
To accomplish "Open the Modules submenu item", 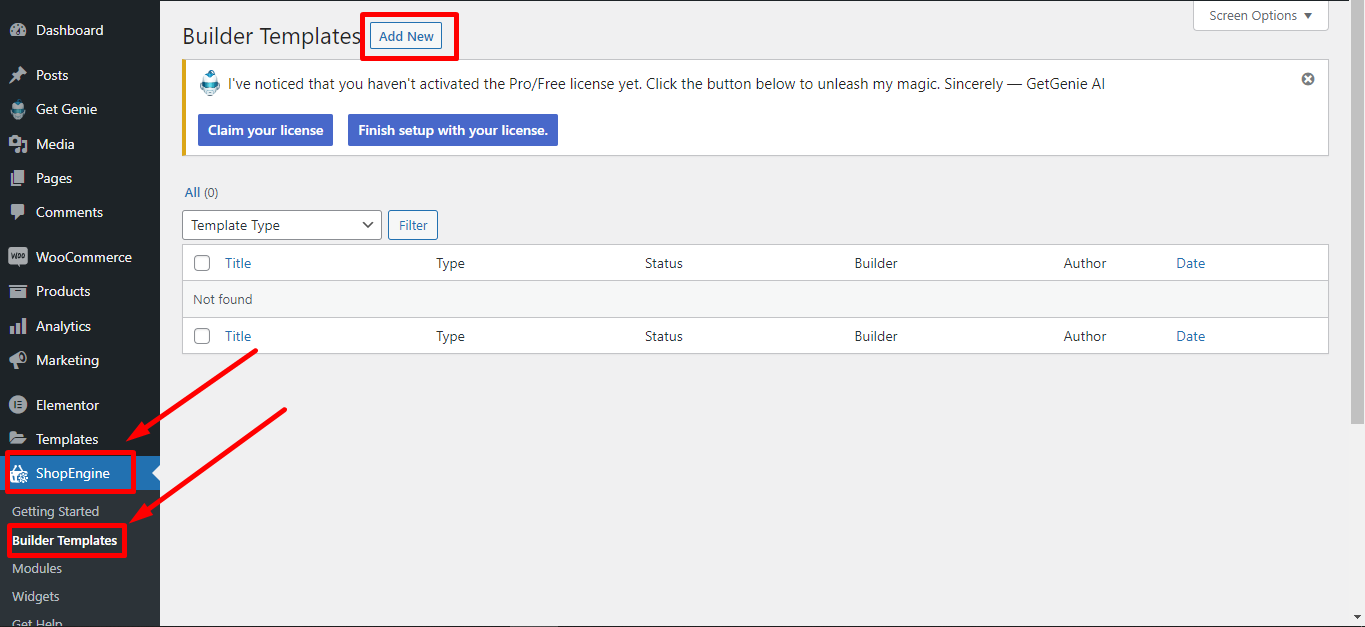I will click(x=37, y=568).
